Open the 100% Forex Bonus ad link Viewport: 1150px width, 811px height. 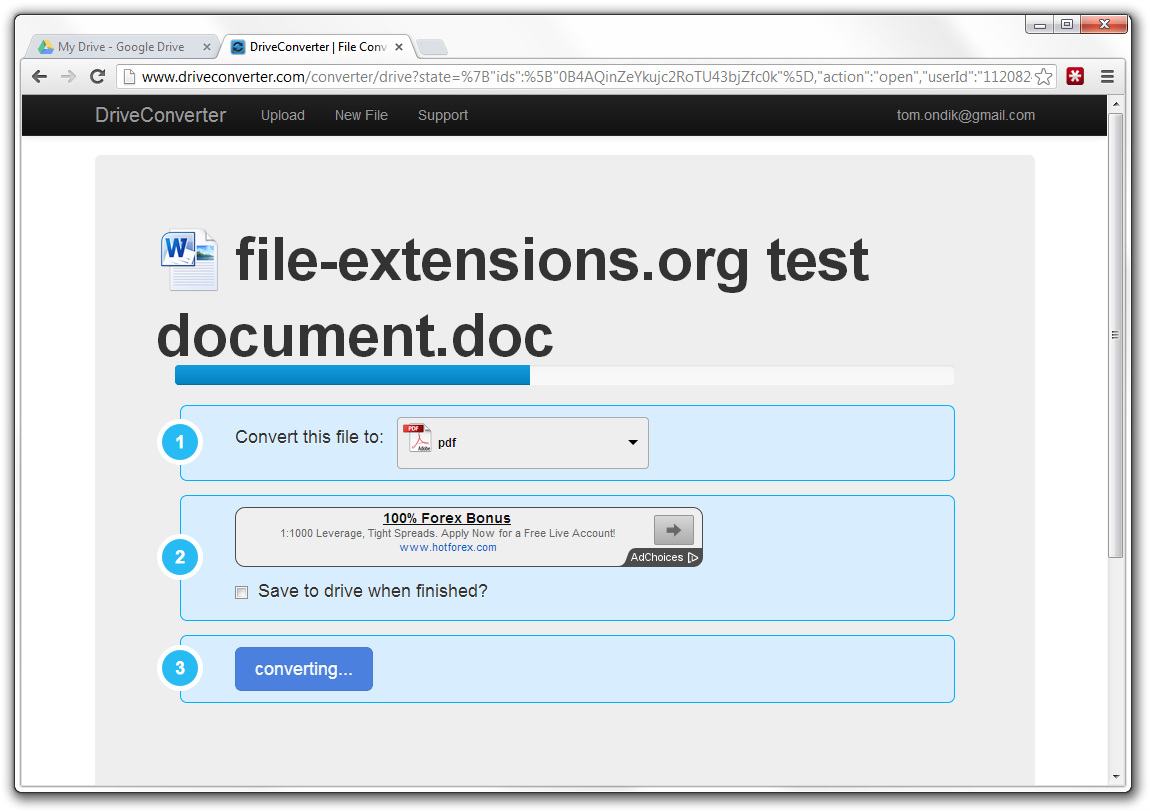pyautogui.click(x=447, y=518)
